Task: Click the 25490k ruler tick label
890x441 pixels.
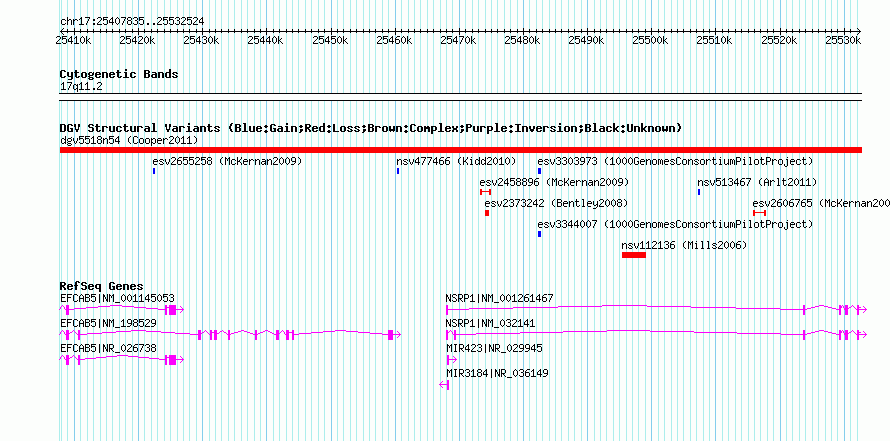Action: tap(586, 40)
